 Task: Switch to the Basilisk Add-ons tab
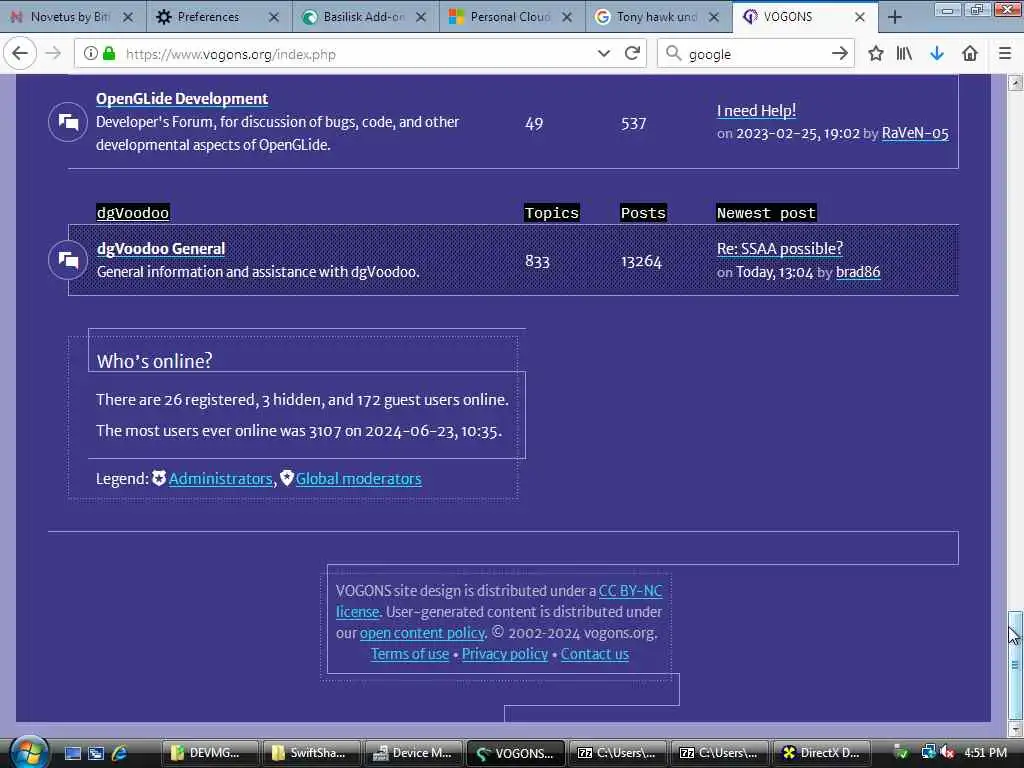[x=363, y=17]
